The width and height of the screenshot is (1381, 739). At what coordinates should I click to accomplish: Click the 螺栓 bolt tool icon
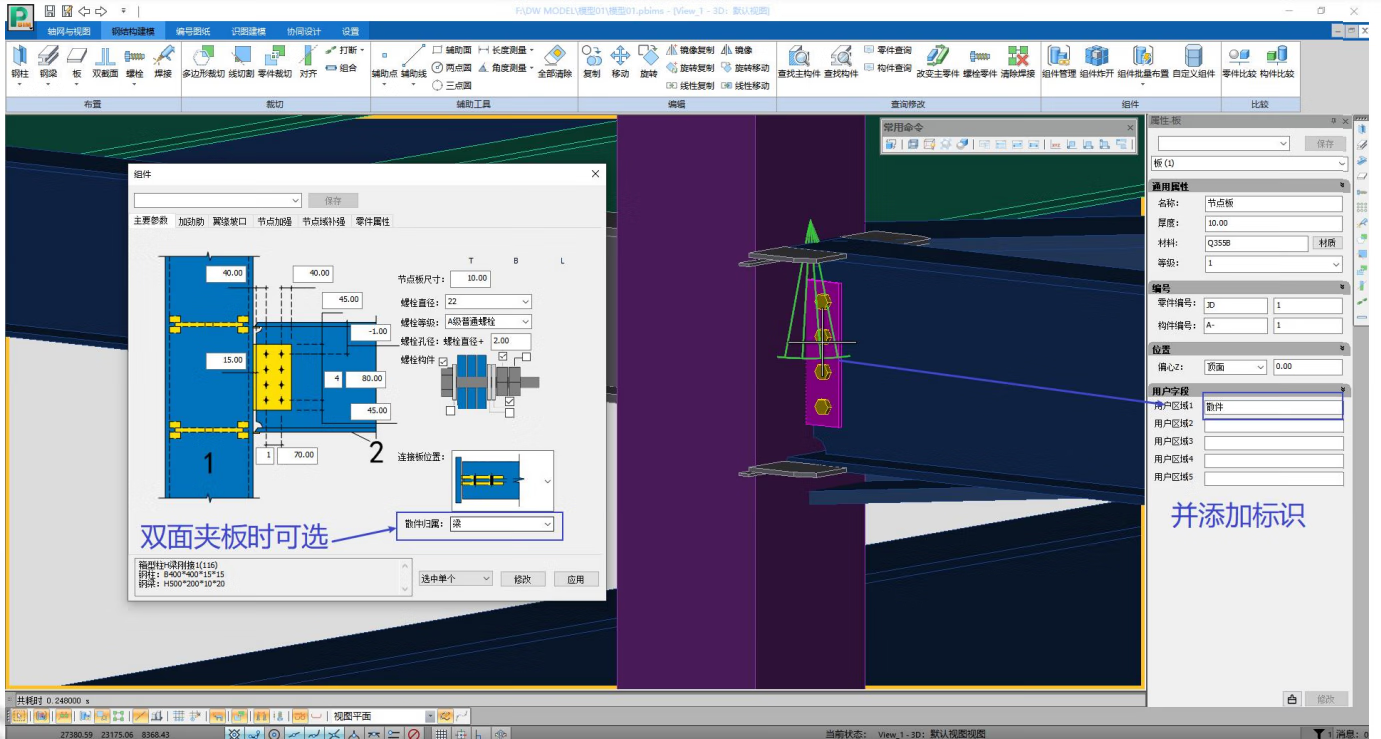(x=135, y=58)
